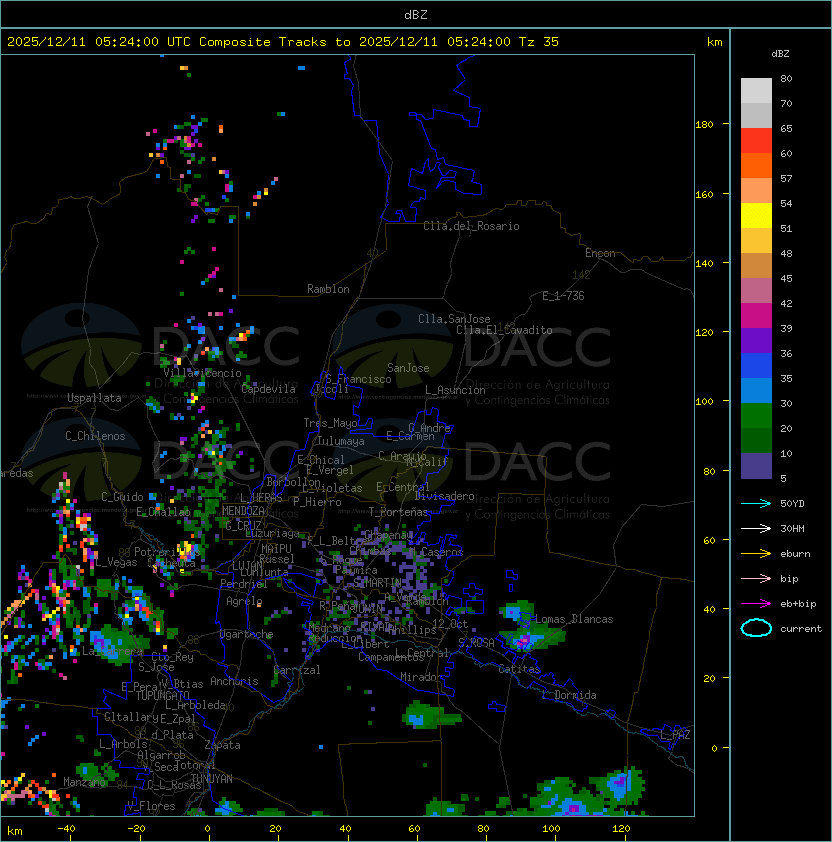Pick the purple 36-39 dBZ legend swatch
This screenshot has height=842, width=832.
(756, 340)
